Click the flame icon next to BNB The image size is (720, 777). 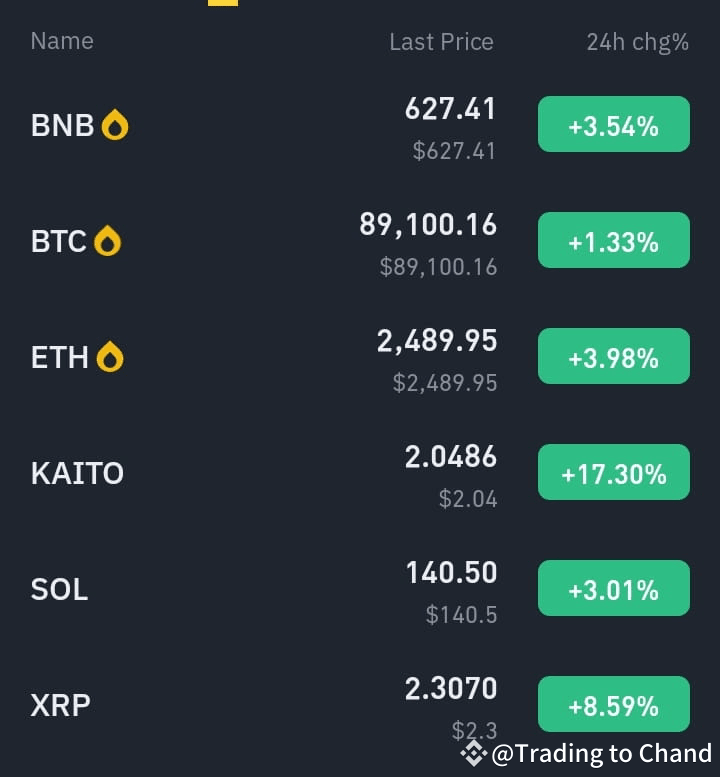click(115, 125)
